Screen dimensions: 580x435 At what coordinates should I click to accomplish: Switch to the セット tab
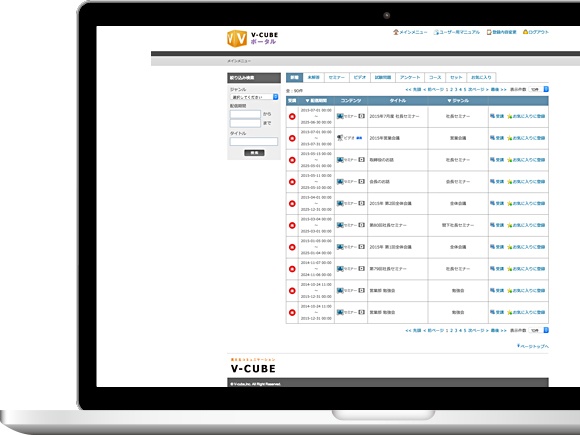tap(456, 78)
